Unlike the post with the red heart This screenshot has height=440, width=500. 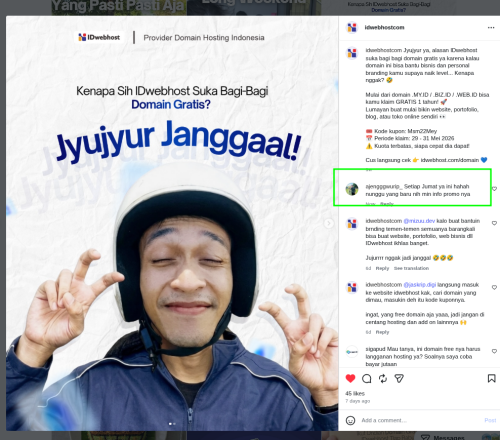pos(350,378)
